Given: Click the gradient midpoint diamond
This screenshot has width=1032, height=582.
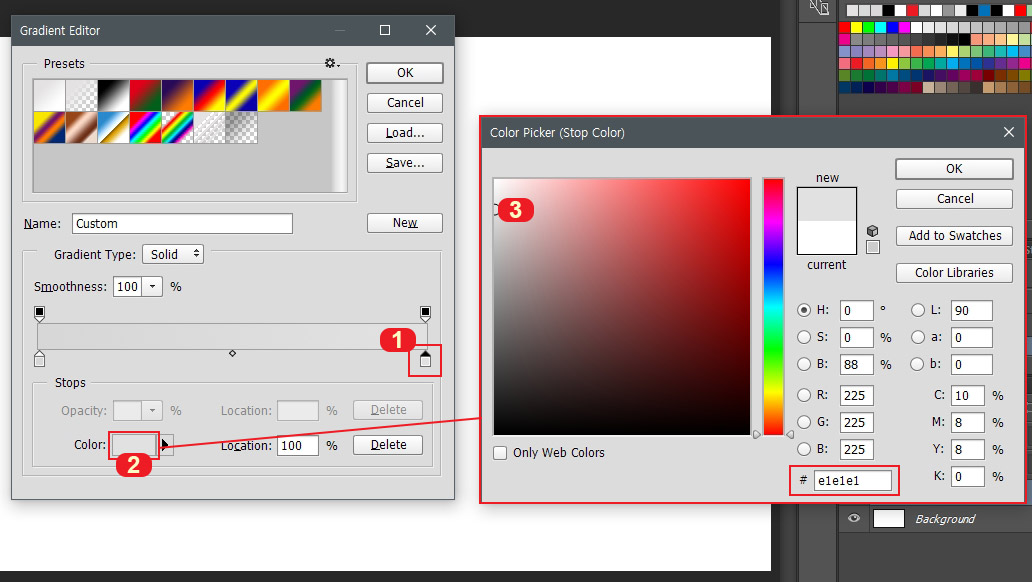Looking at the screenshot, I should pos(232,354).
